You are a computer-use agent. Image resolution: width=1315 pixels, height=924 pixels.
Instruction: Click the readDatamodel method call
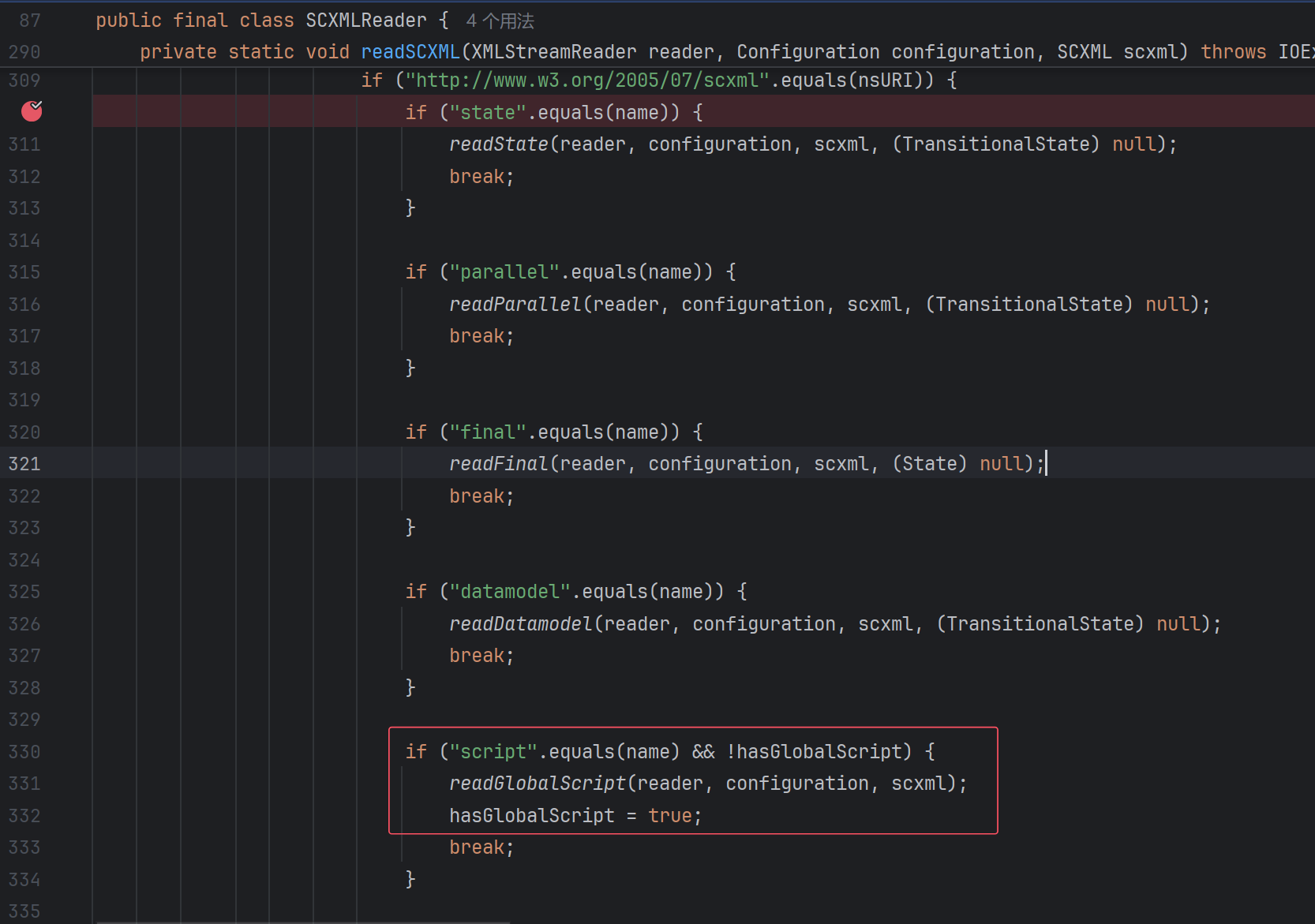coord(520,624)
